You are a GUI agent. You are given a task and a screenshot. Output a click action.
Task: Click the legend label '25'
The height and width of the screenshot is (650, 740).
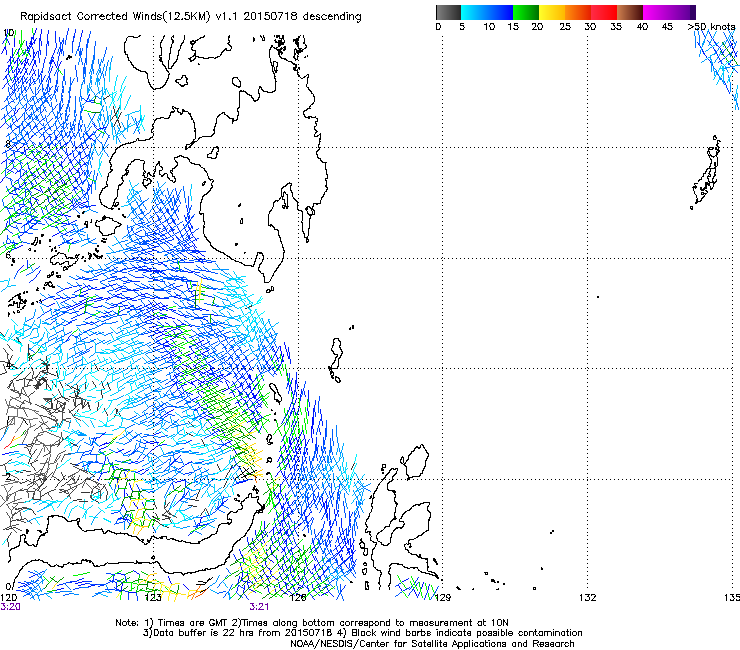(x=565, y=27)
